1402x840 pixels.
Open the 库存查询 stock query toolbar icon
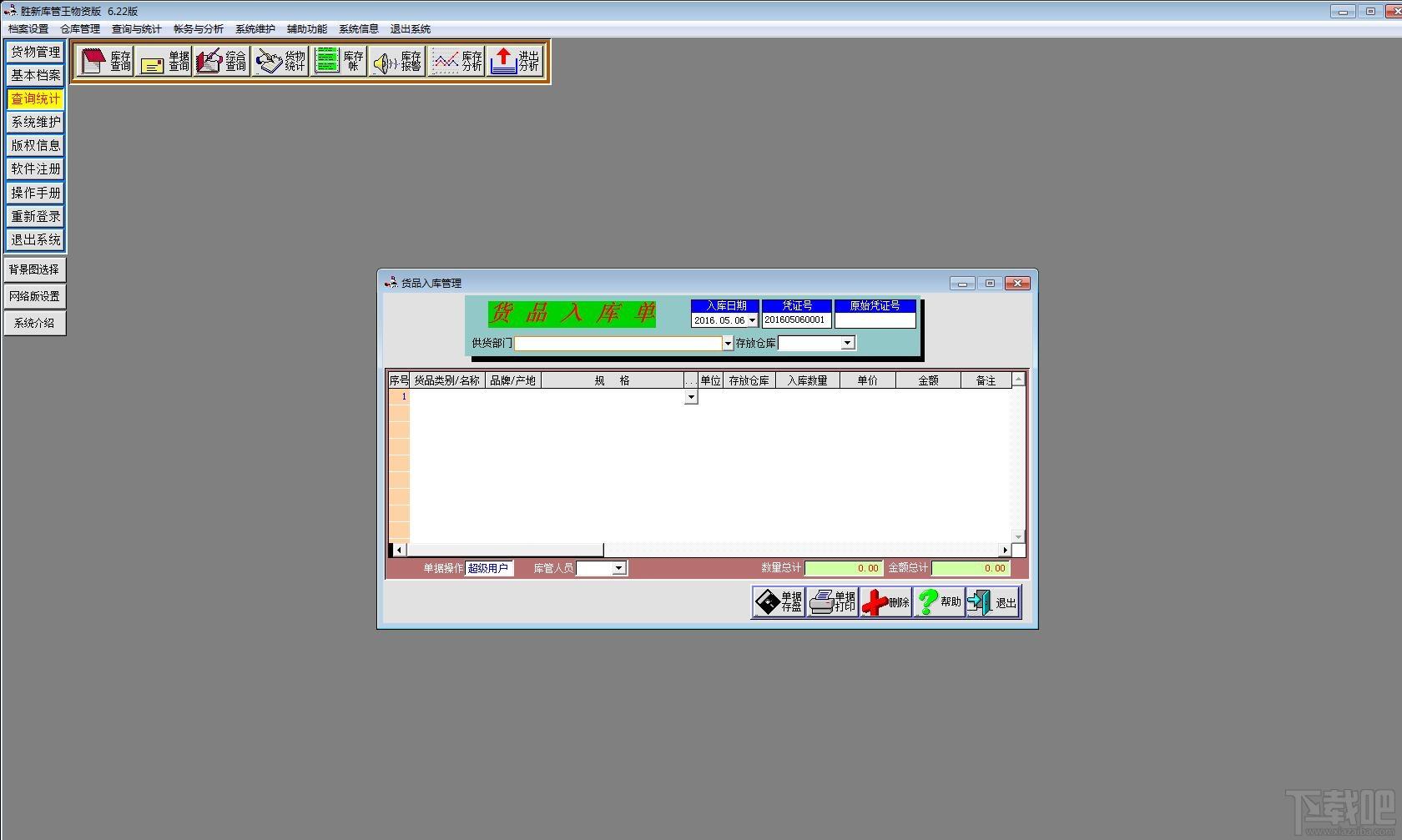[x=105, y=61]
